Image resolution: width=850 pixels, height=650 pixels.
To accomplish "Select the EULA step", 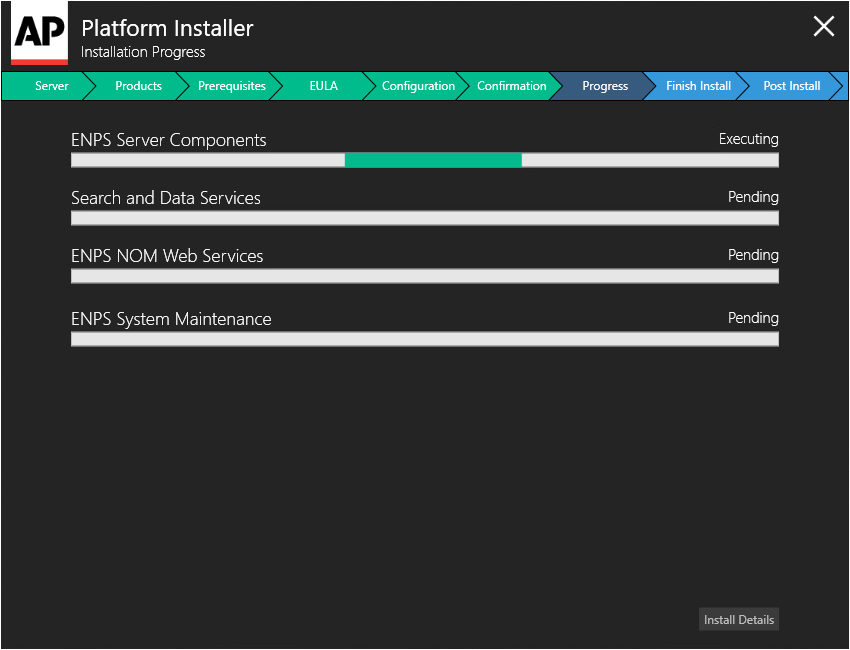I will (324, 86).
